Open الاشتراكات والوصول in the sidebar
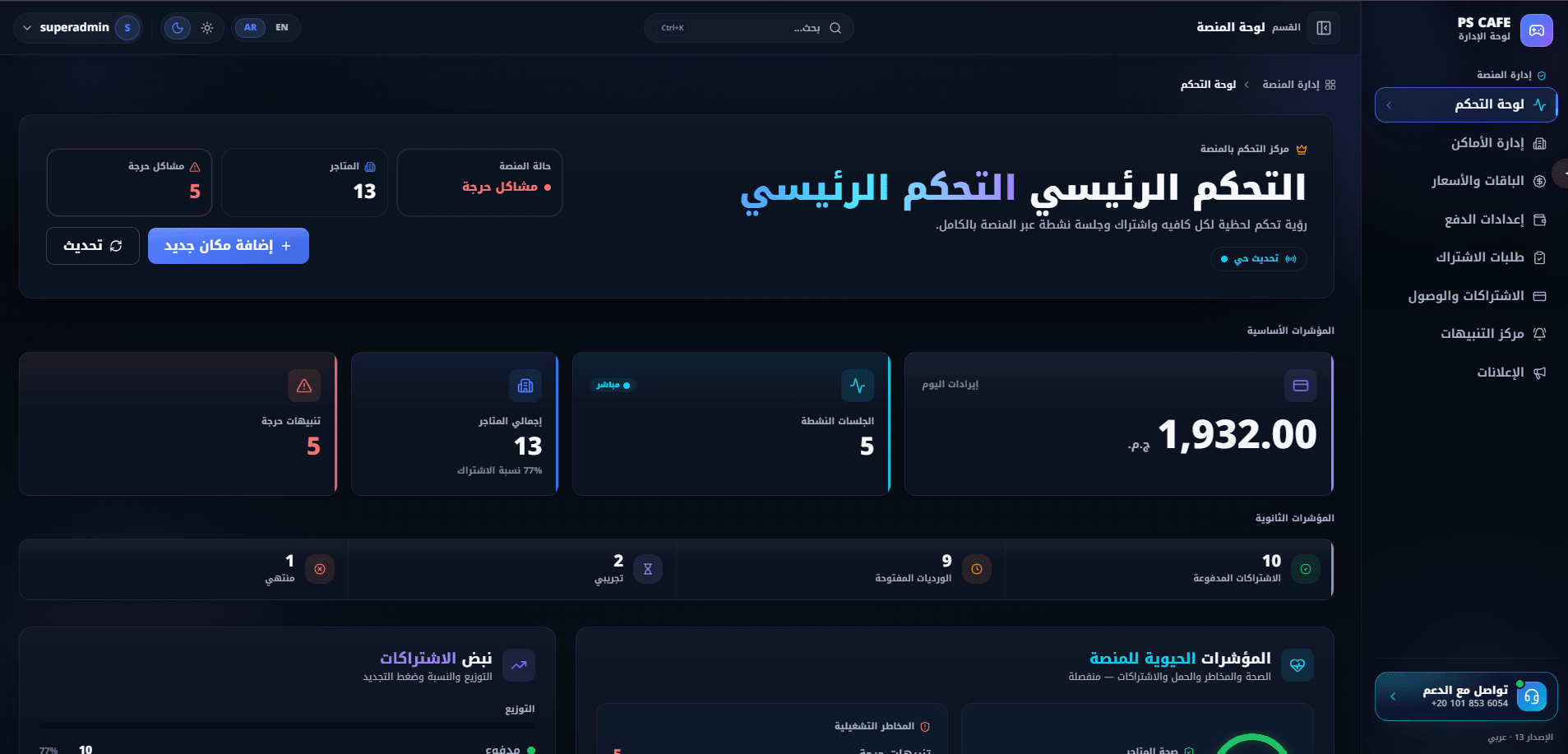 click(1467, 296)
